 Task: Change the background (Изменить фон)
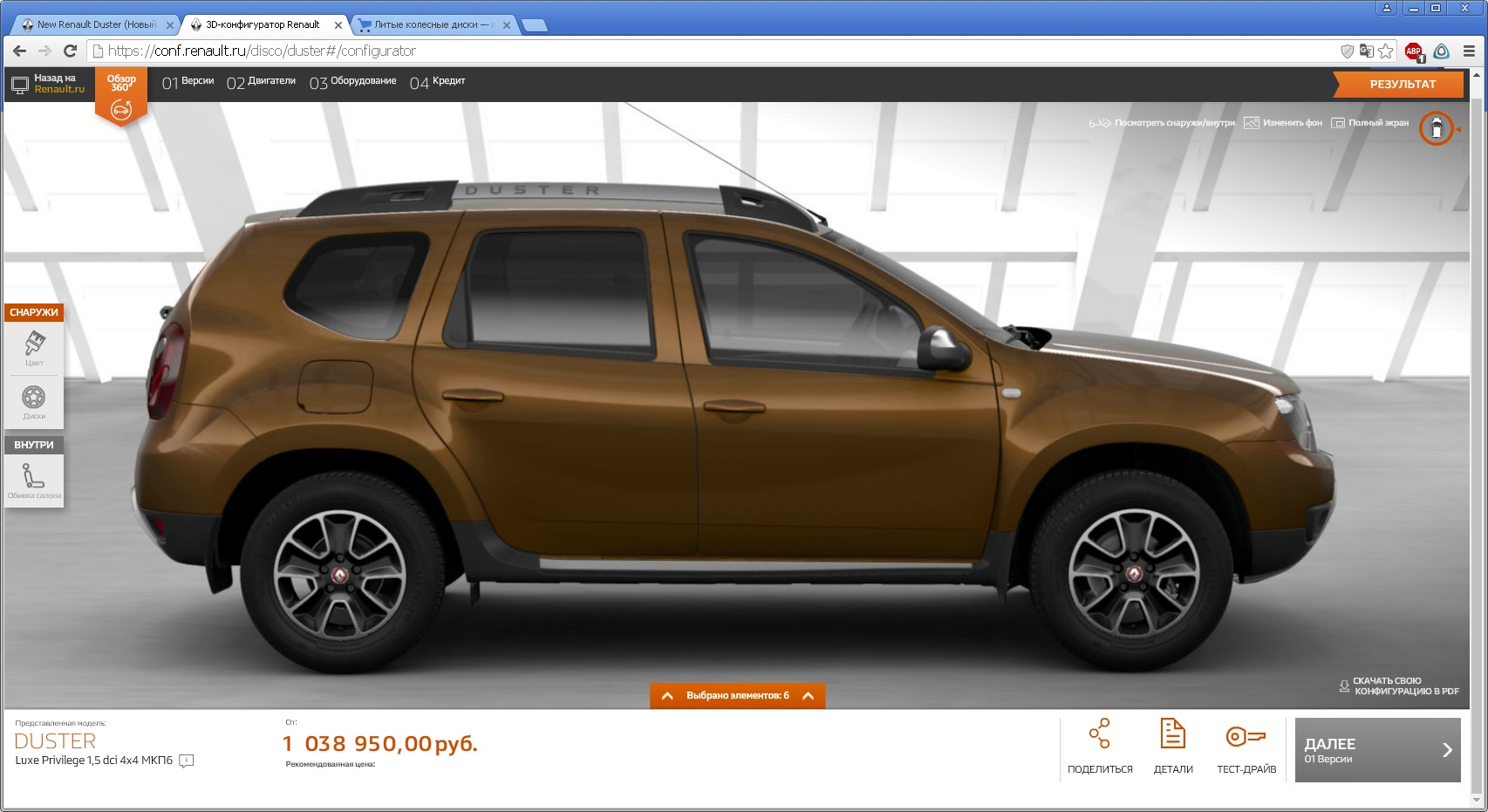coord(1283,123)
